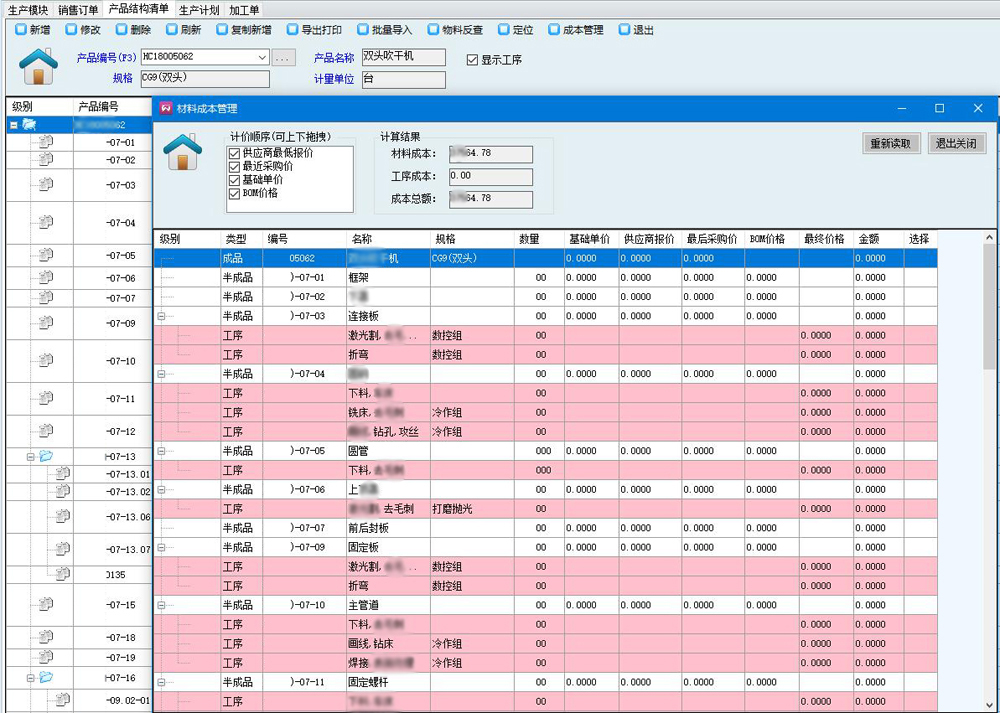
Task: Click the 退出关闭 button
Action: click(956, 144)
